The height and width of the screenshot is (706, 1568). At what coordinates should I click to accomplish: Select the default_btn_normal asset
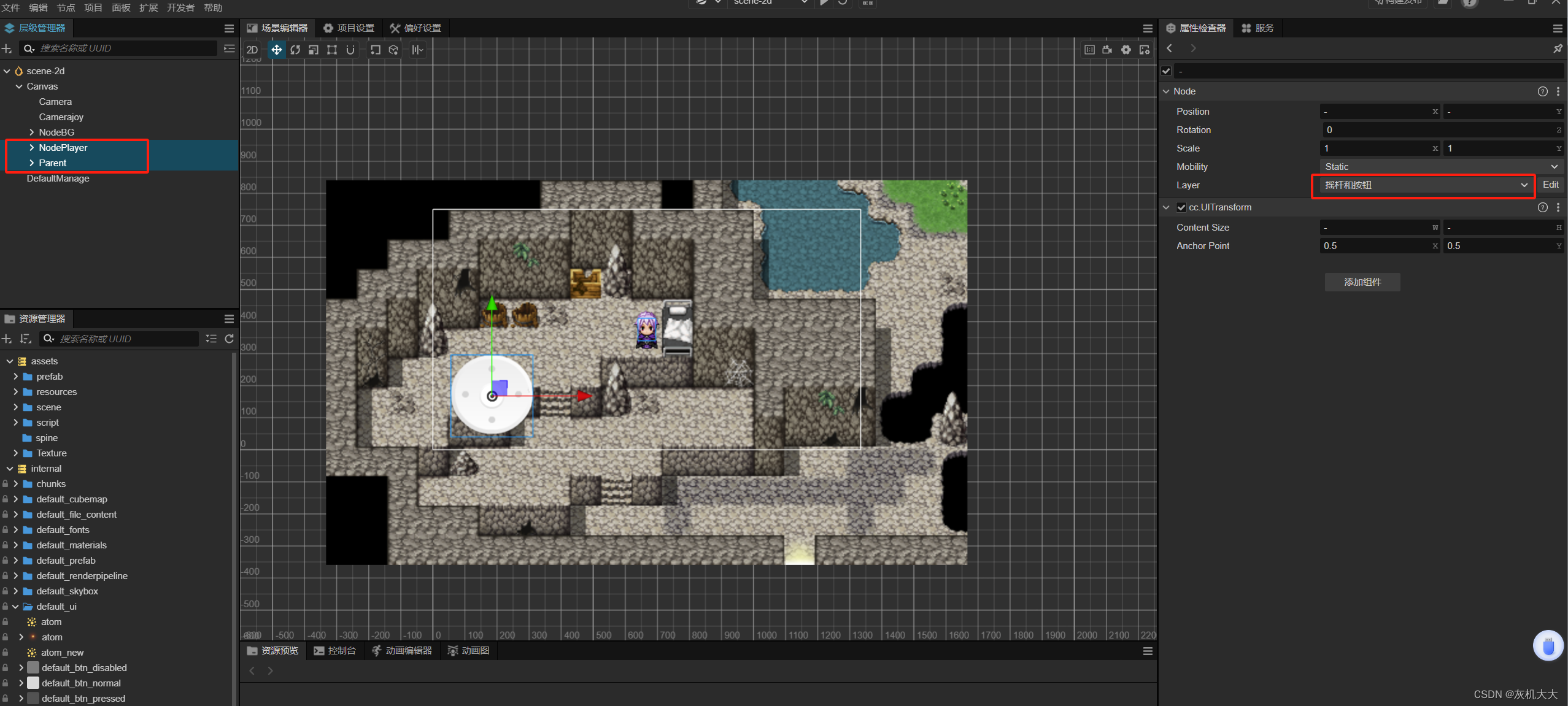[81, 683]
